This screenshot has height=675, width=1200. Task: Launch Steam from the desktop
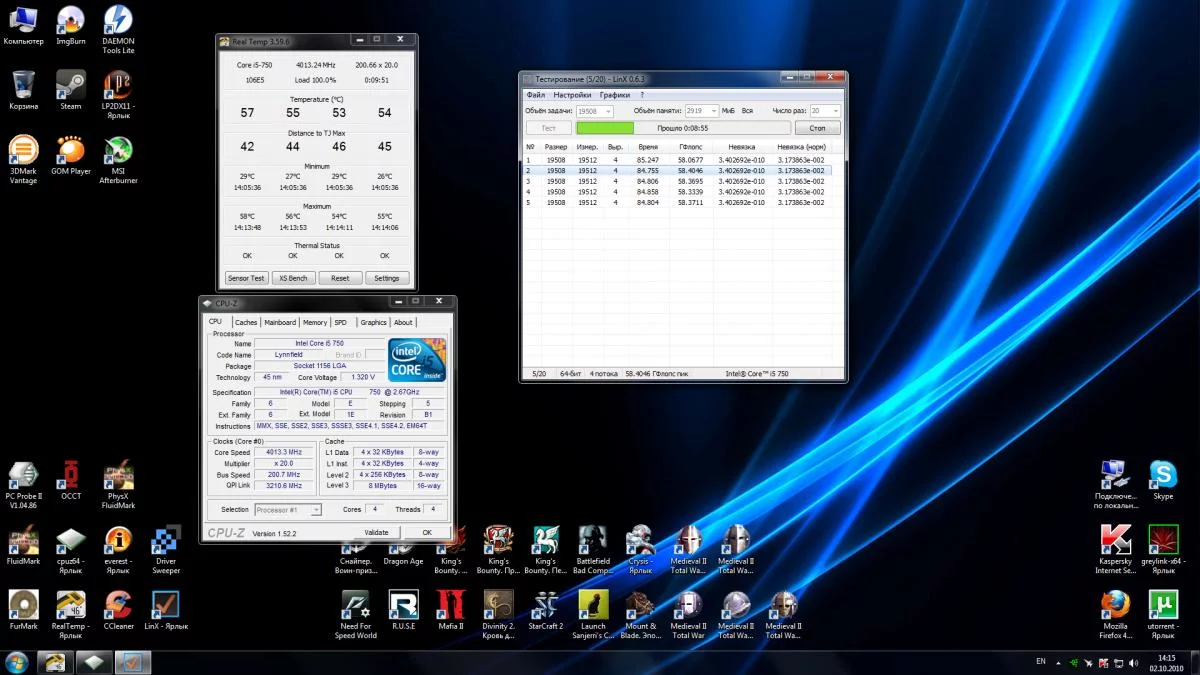pos(70,86)
